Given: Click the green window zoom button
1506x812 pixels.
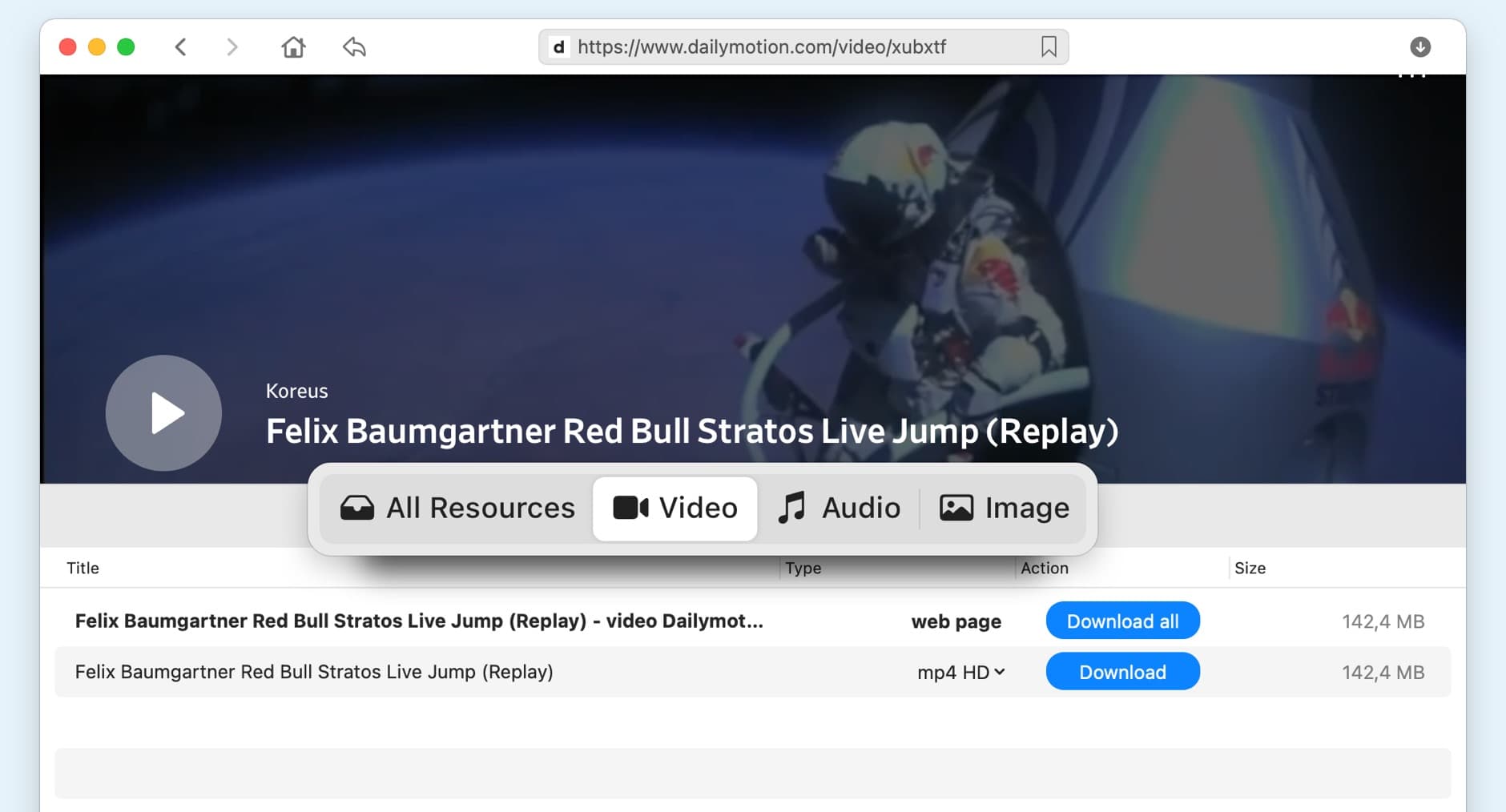Looking at the screenshot, I should click(126, 47).
